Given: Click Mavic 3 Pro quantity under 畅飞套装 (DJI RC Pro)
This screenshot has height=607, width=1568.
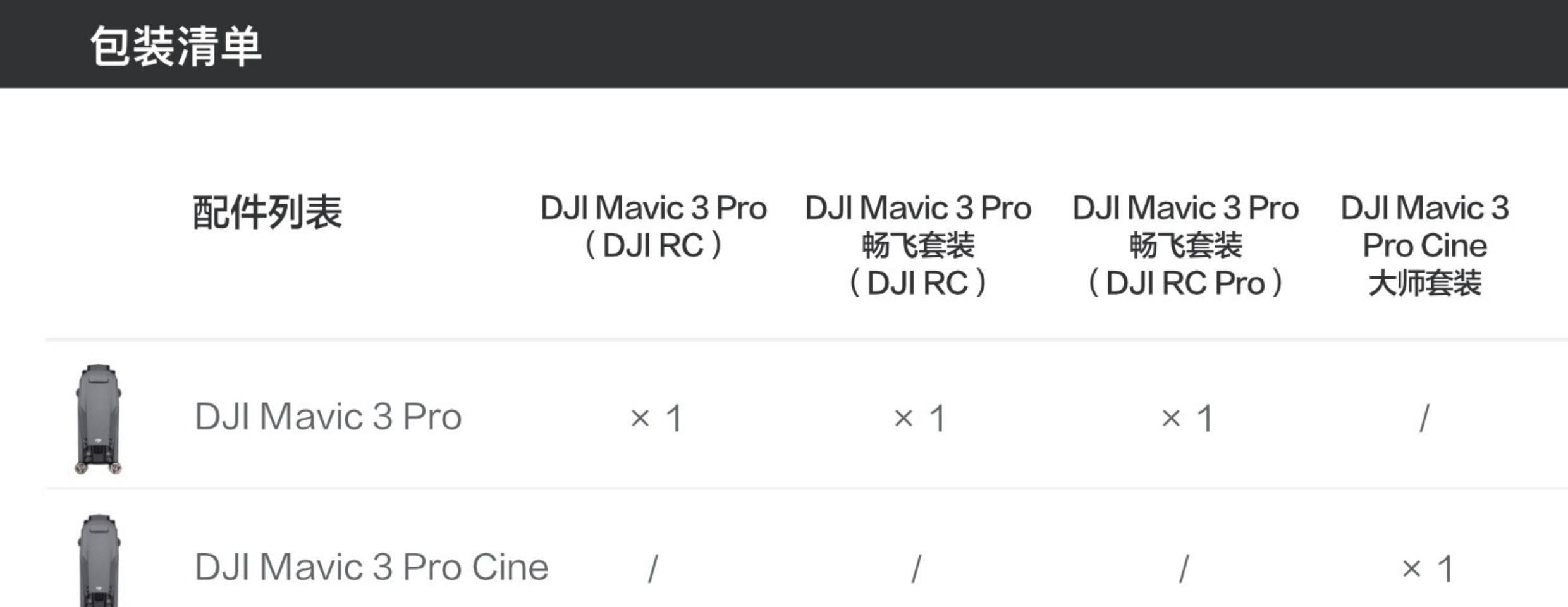Looking at the screenshot, I should click(x=1187, y=419).
